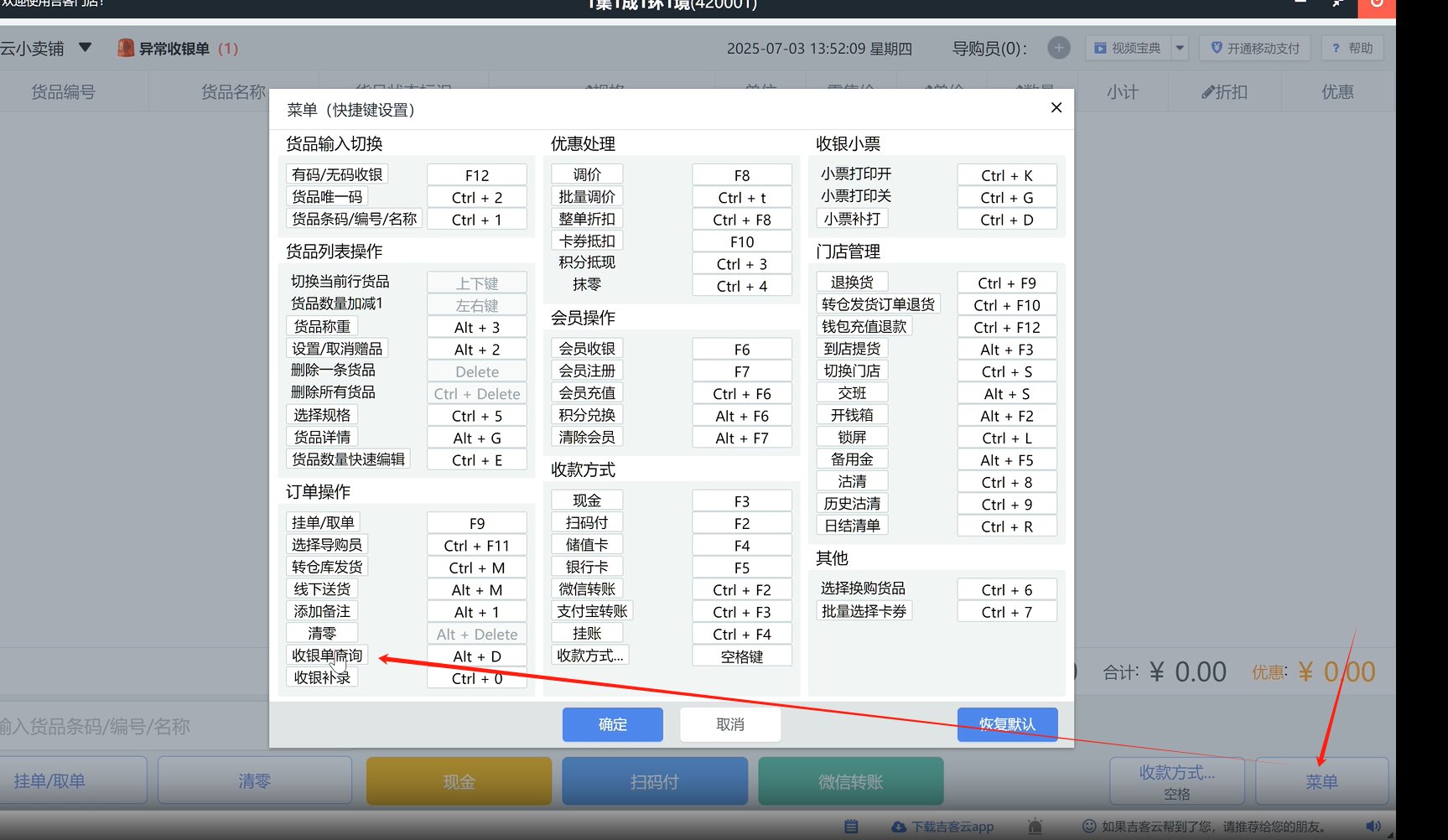
Task: Click 取消 to cancel the dialog
Action: tap(729, 724)
